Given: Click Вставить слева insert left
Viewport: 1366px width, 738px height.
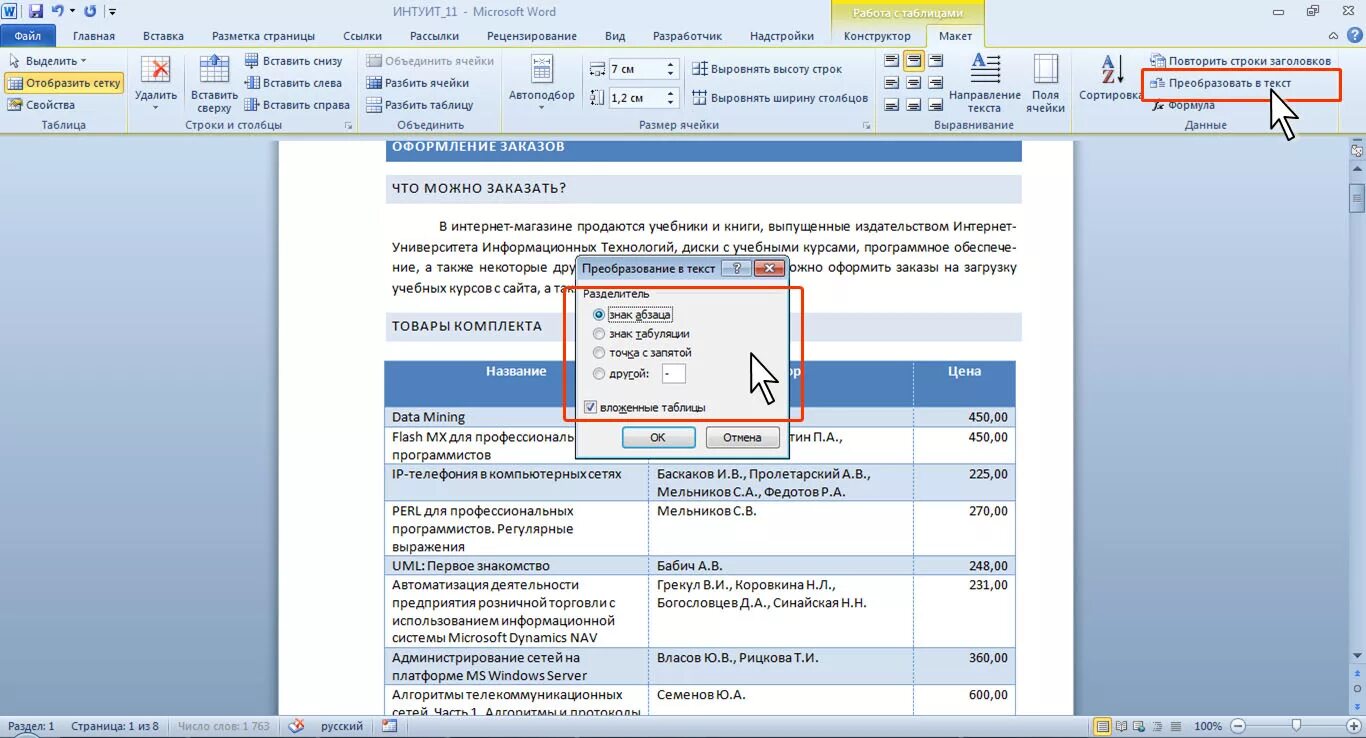Looking at the screenshot, I should tap(293, 83).
